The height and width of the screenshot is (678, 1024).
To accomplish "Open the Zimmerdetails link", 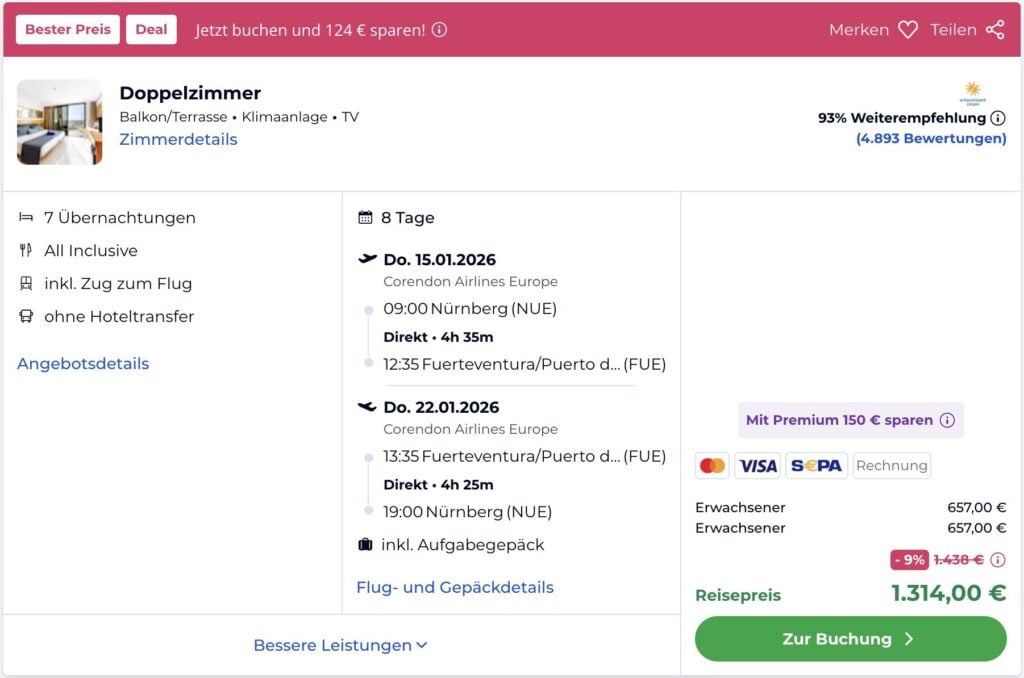I will point(178,139).
